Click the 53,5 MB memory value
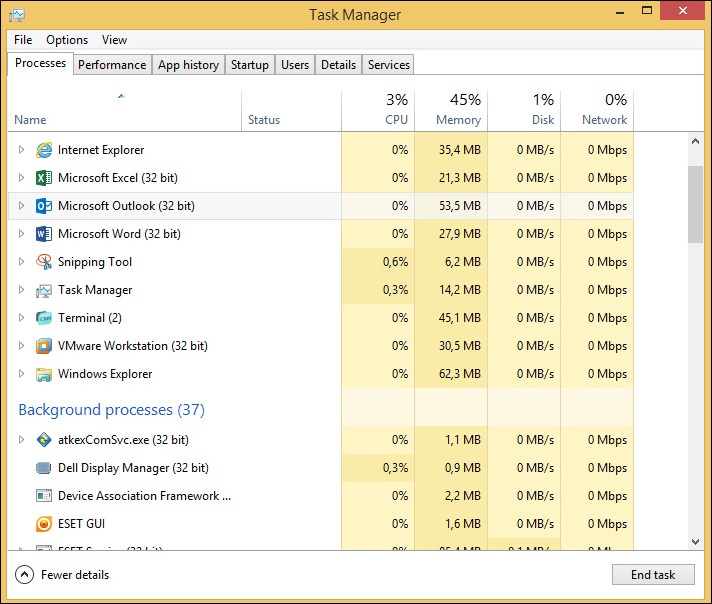Viewport: 712px width, 604px height. pos(460,206)
